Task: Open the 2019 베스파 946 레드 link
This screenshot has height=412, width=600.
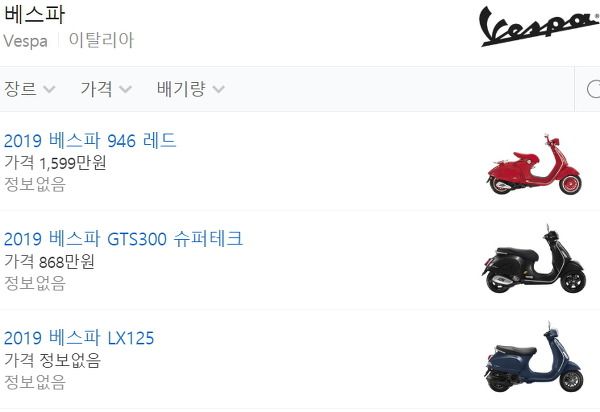Action: (x=90, y=140)
